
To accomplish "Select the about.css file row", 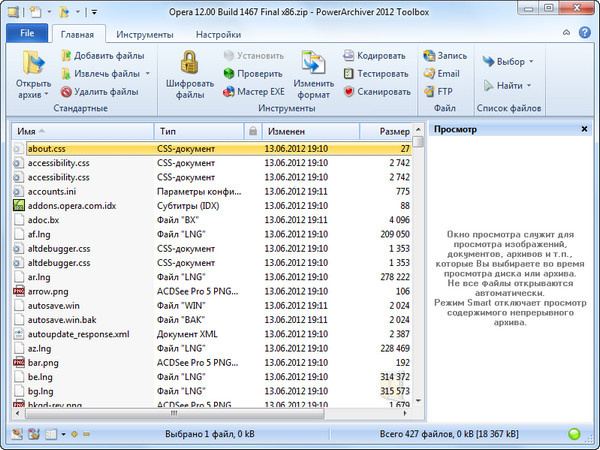I will 212,148.
